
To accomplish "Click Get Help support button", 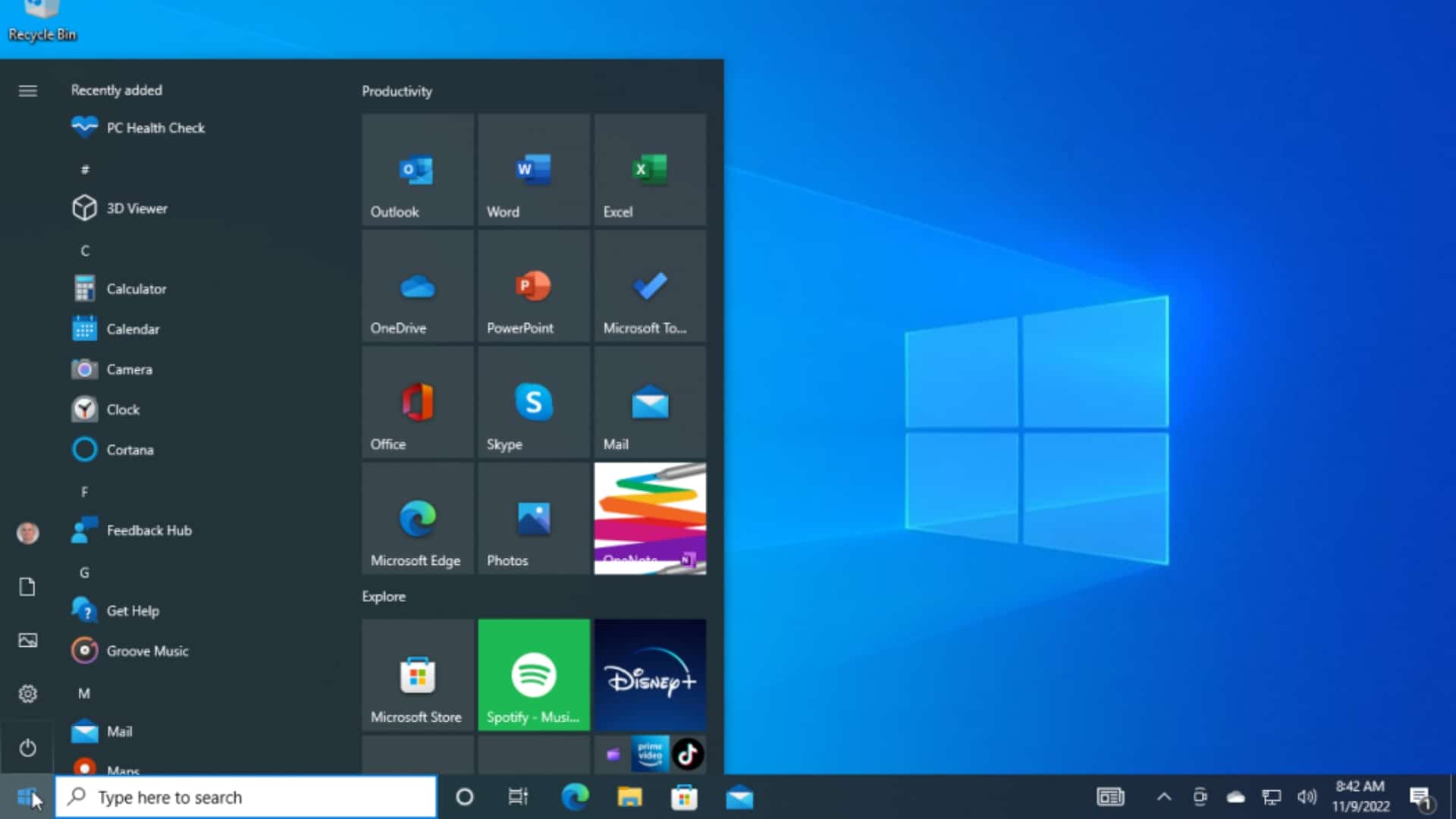I will 133,610.
